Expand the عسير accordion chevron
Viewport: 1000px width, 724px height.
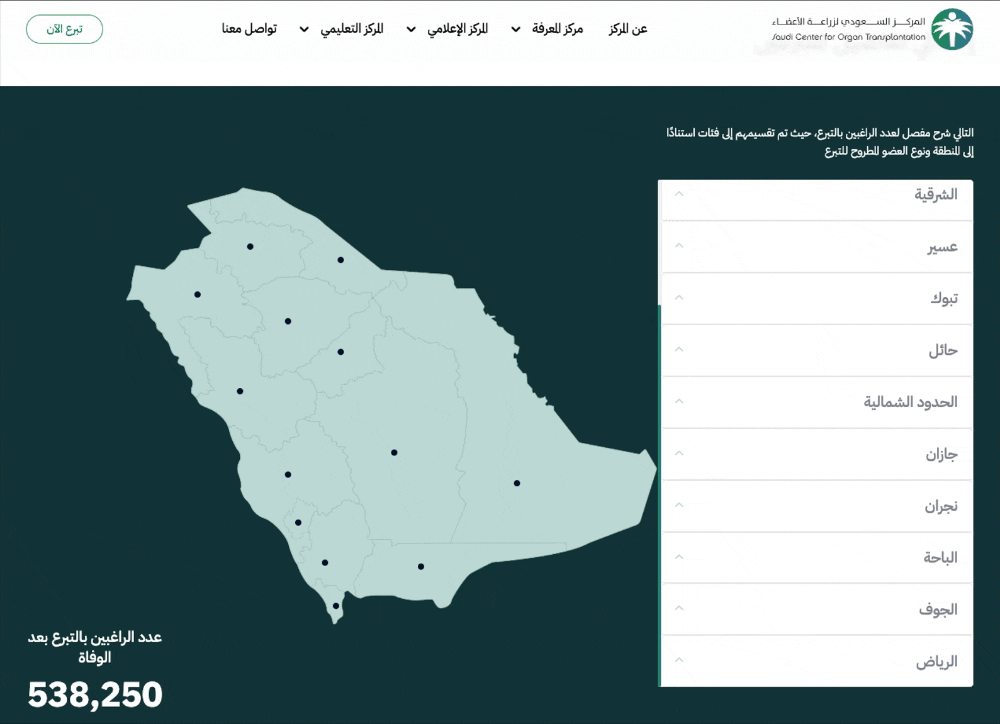[x=679, y=246]
